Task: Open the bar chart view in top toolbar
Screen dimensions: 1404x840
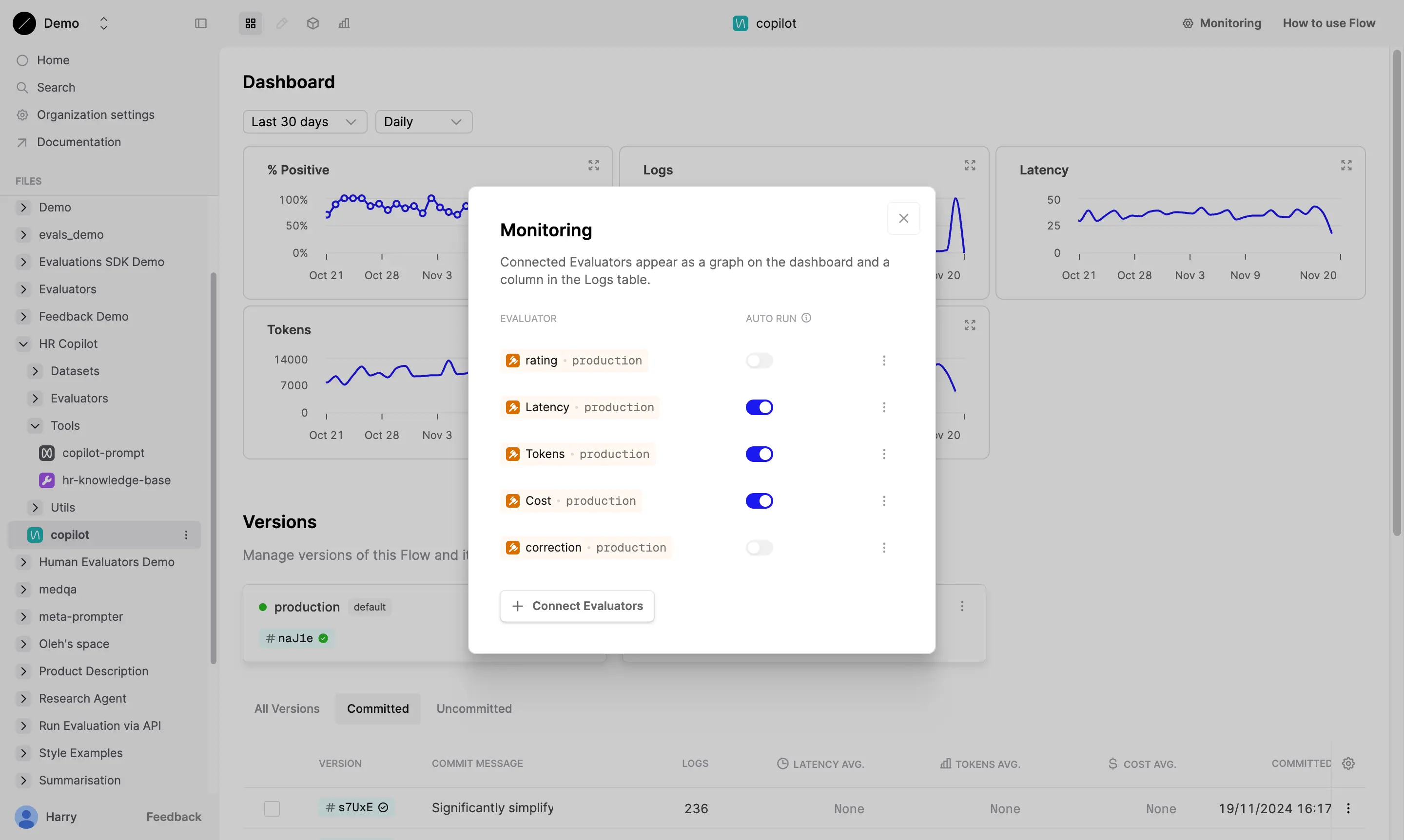Action: 344,23
